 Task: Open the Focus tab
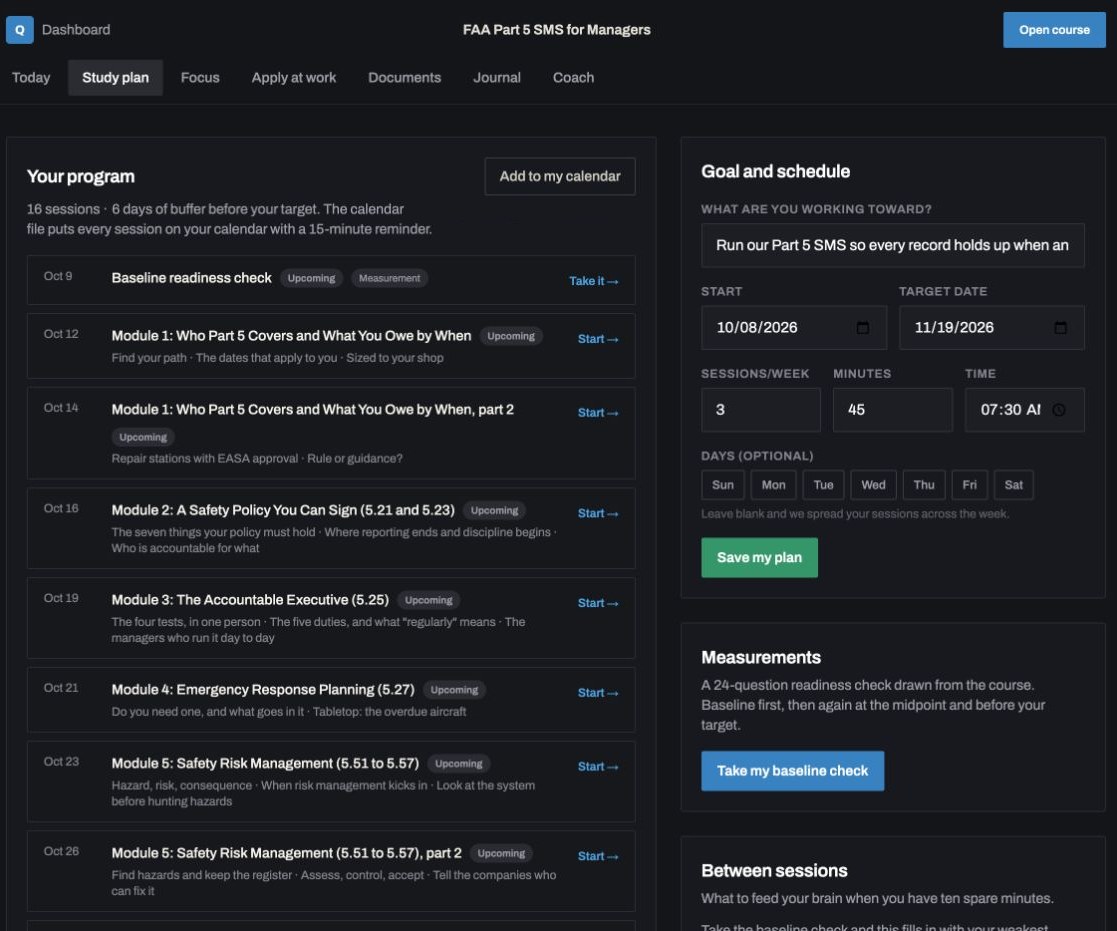point(200,78)
